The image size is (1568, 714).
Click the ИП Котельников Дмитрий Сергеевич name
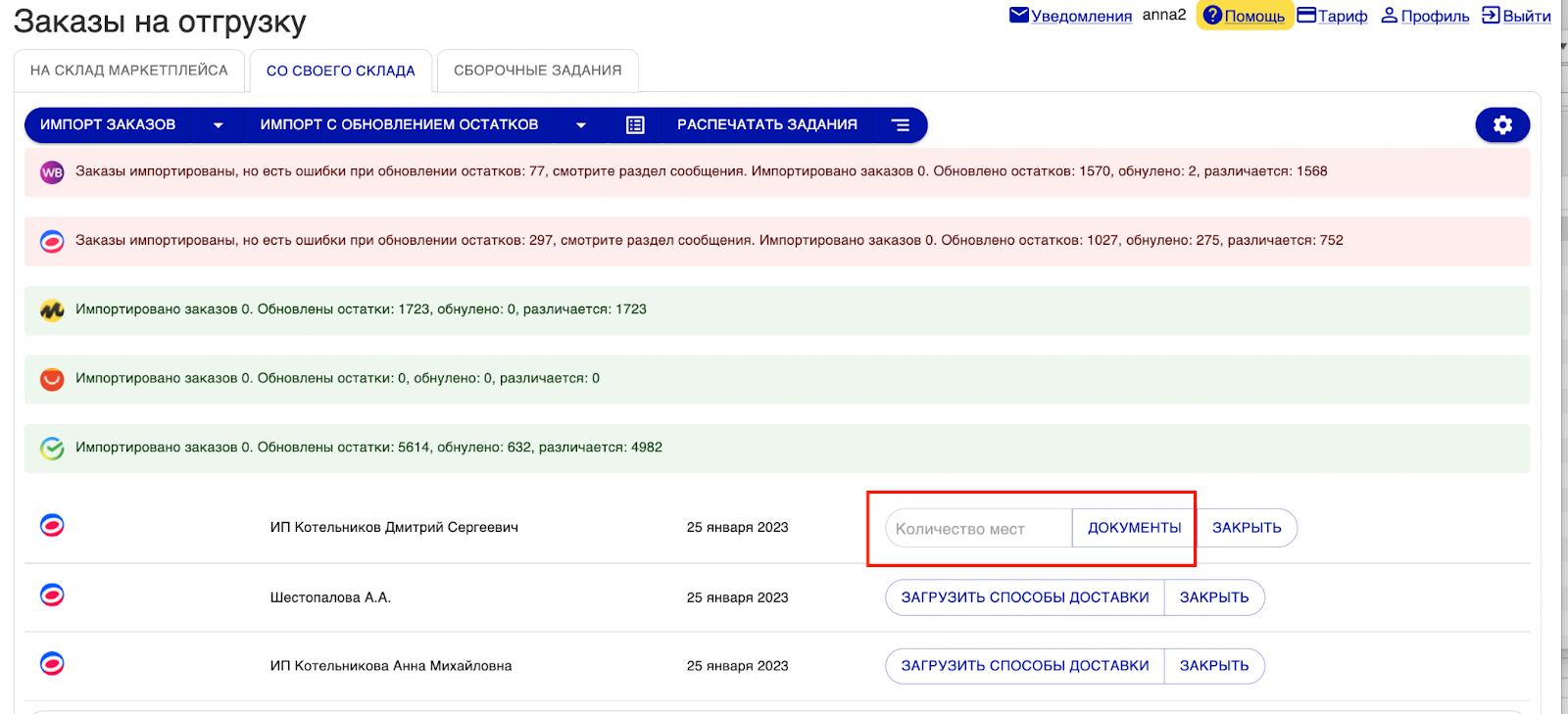pos(394,527)
